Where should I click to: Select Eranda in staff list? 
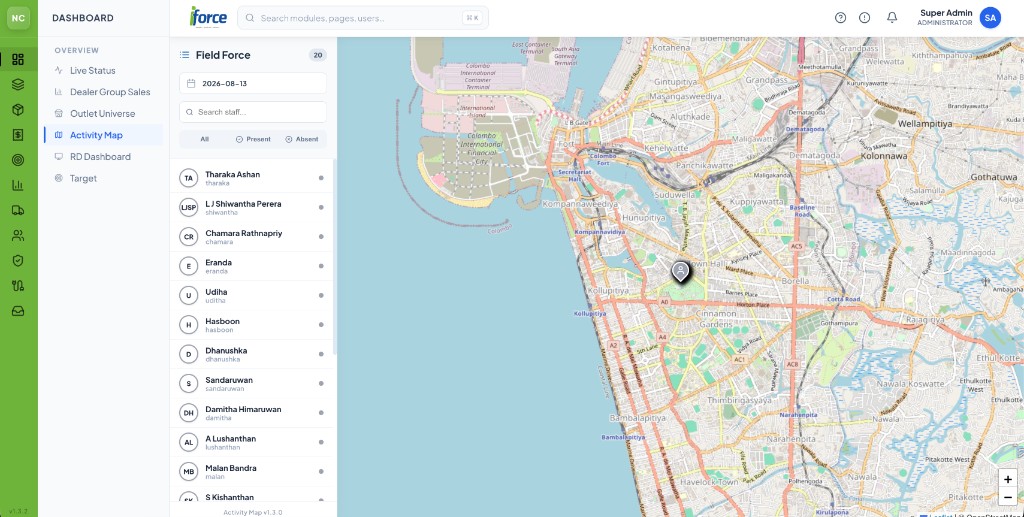point(251,266)
